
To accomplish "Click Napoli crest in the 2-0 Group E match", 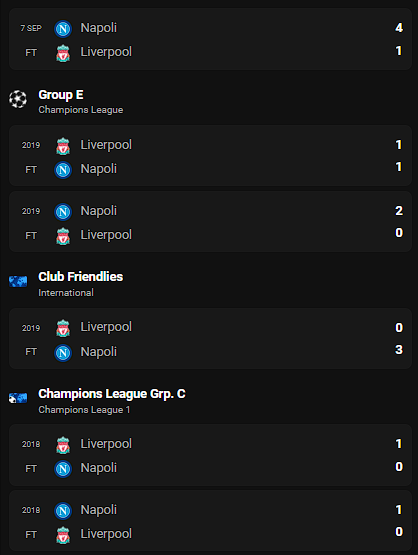I will 63,212.
